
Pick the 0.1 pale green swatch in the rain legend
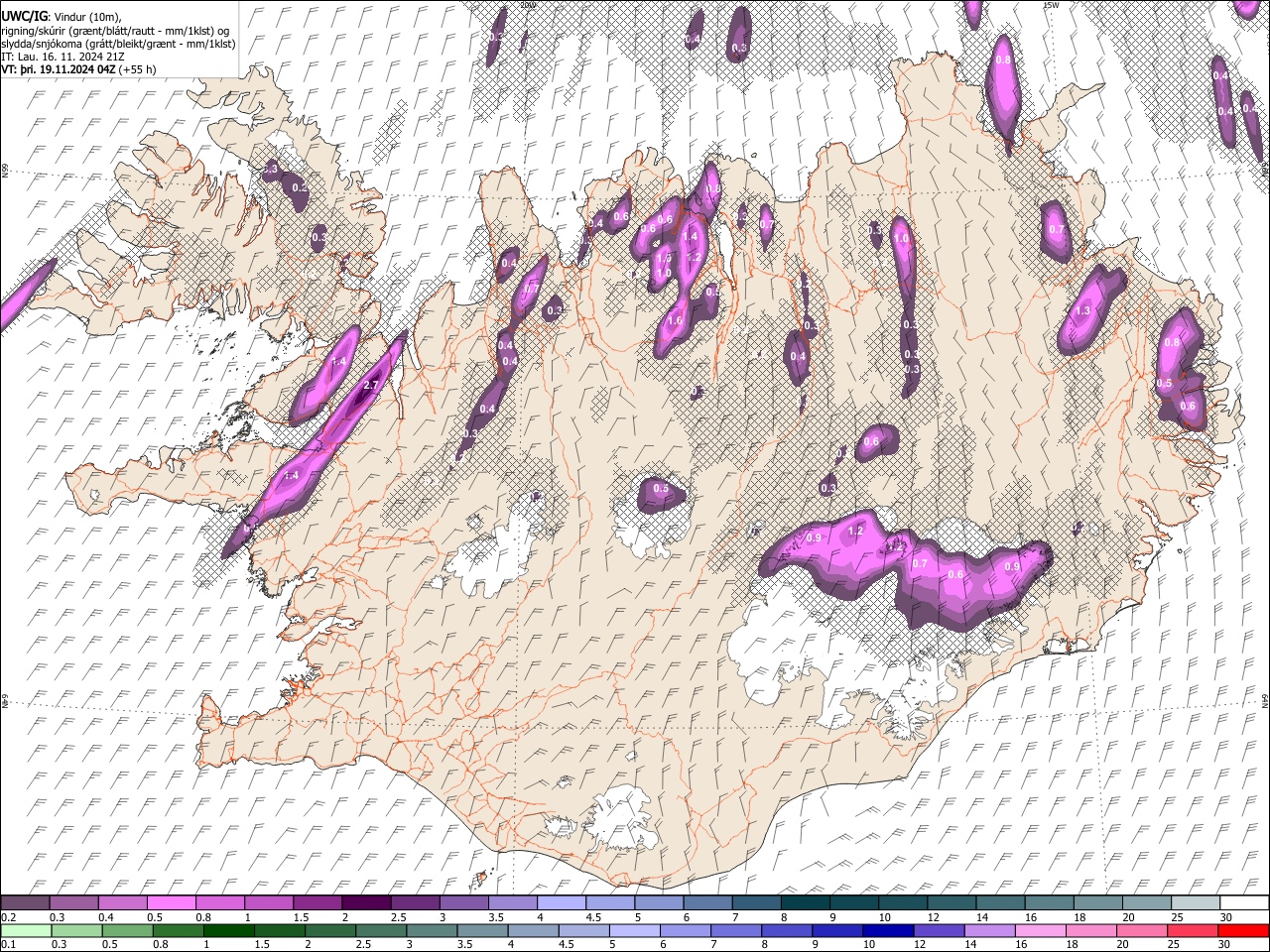tap(26, 930)
